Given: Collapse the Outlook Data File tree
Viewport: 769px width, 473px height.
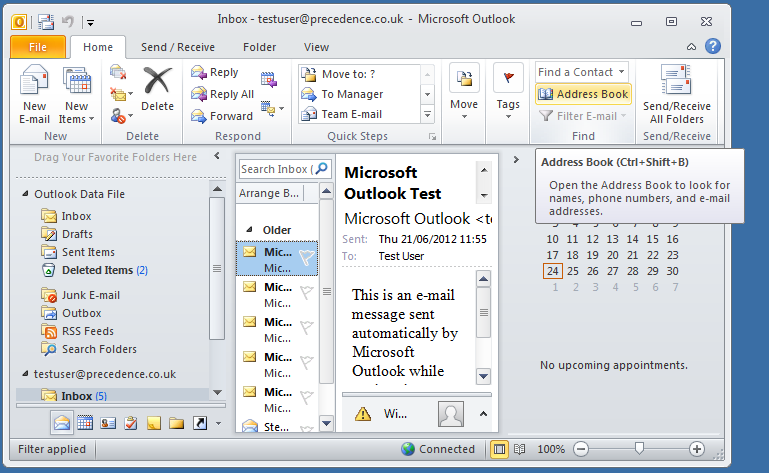Looking at the screenshot, I should click(x=25, y=194).
